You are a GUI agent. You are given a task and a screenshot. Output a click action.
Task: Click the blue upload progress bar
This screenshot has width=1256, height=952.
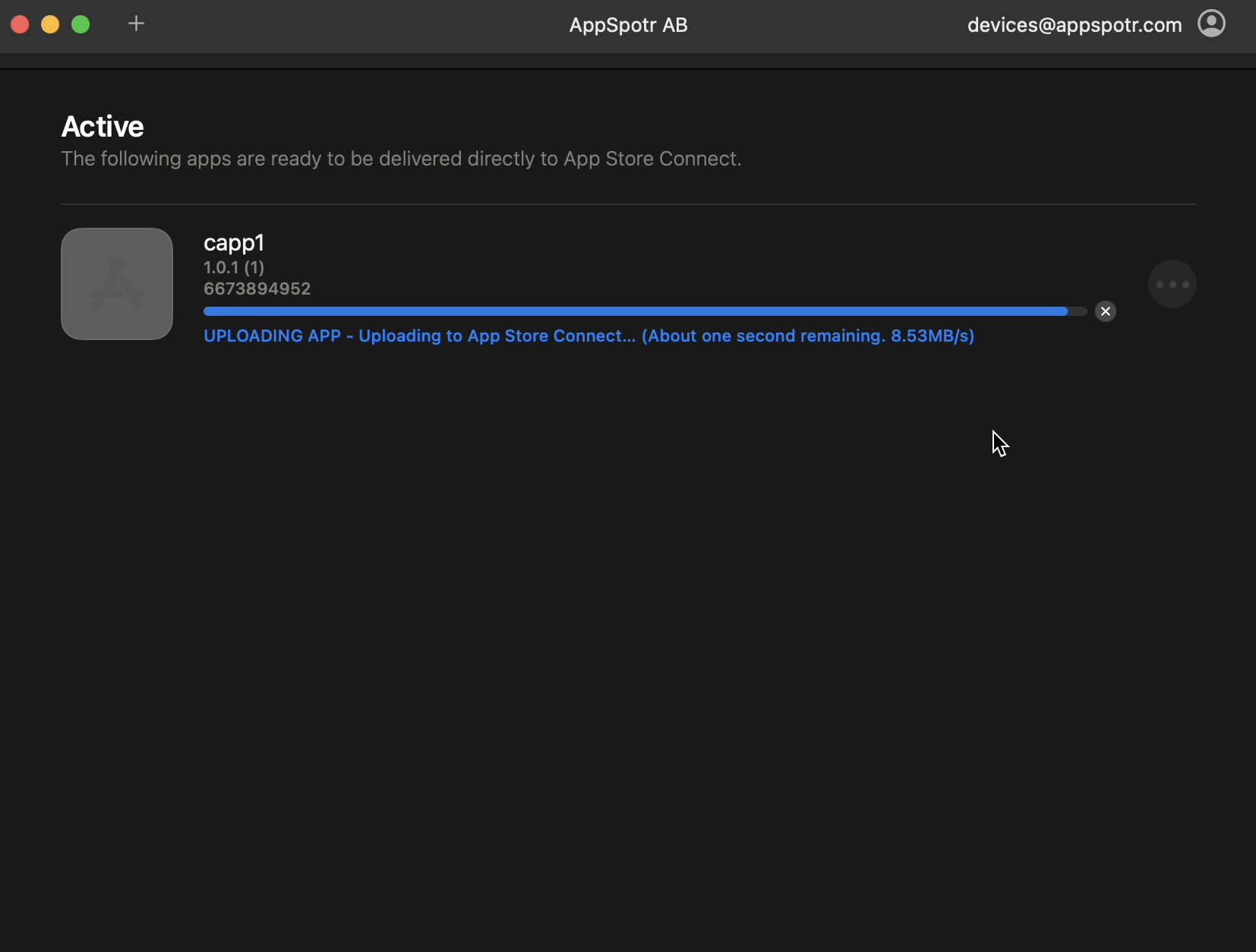(x=645, y=311)
